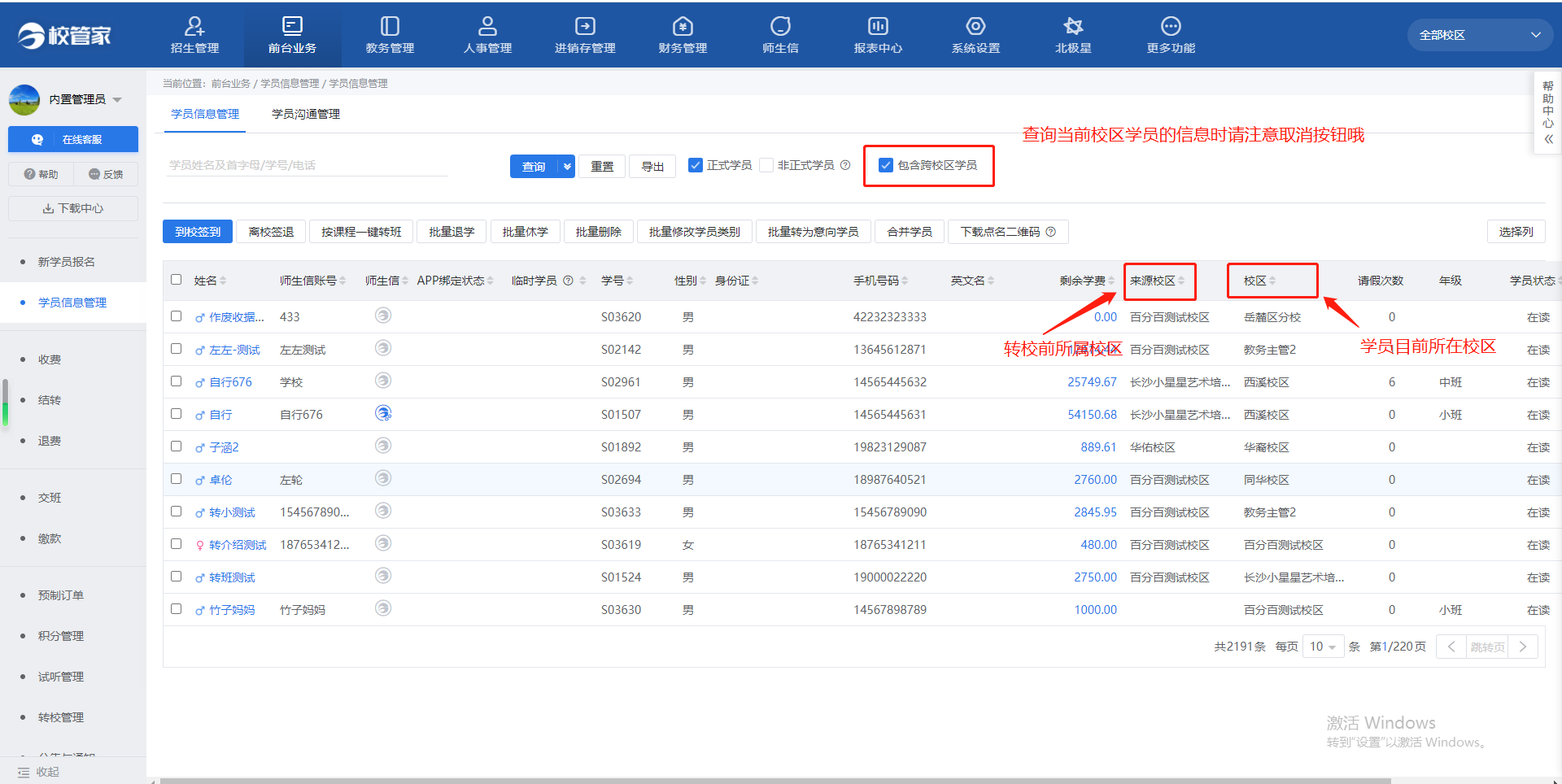Sort by 学号 column
The image size is (1562, 784).
630,281
